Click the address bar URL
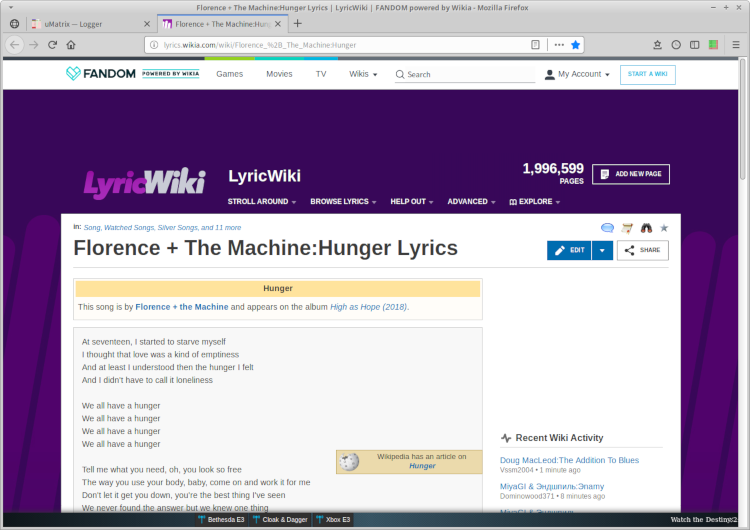The image size is (750, 530). (260, 45)
